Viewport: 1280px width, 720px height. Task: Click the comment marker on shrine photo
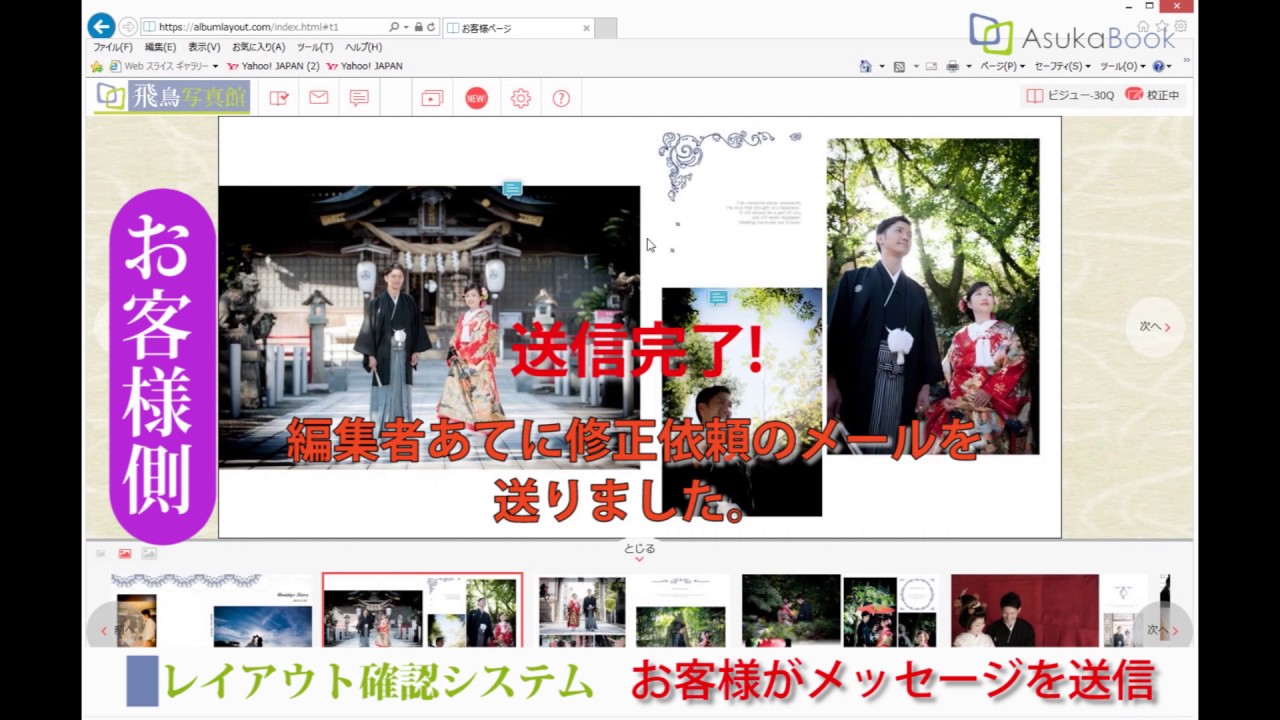(512, 189)
